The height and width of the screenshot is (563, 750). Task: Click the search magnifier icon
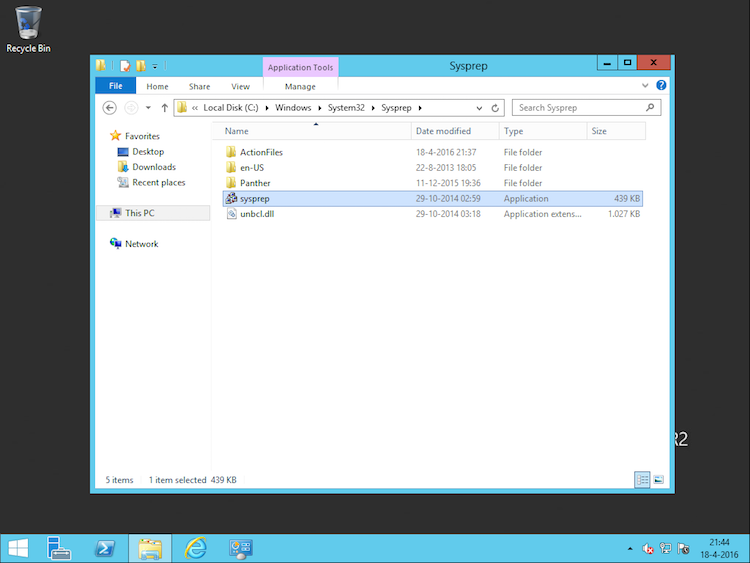[x=650, y=108]
